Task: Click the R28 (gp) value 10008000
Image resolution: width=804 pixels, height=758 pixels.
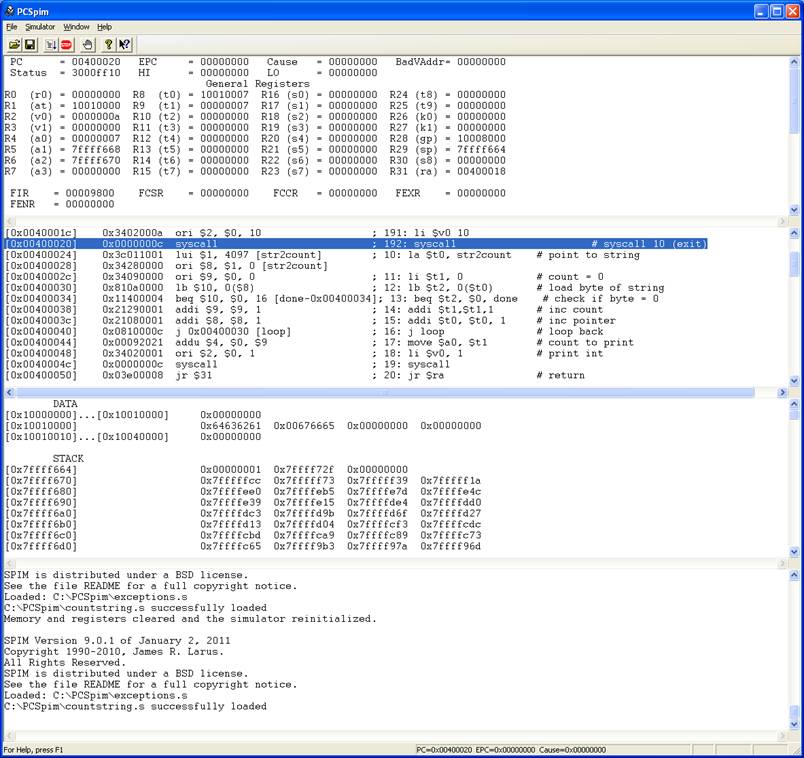Action: click(x=481, y=138)
